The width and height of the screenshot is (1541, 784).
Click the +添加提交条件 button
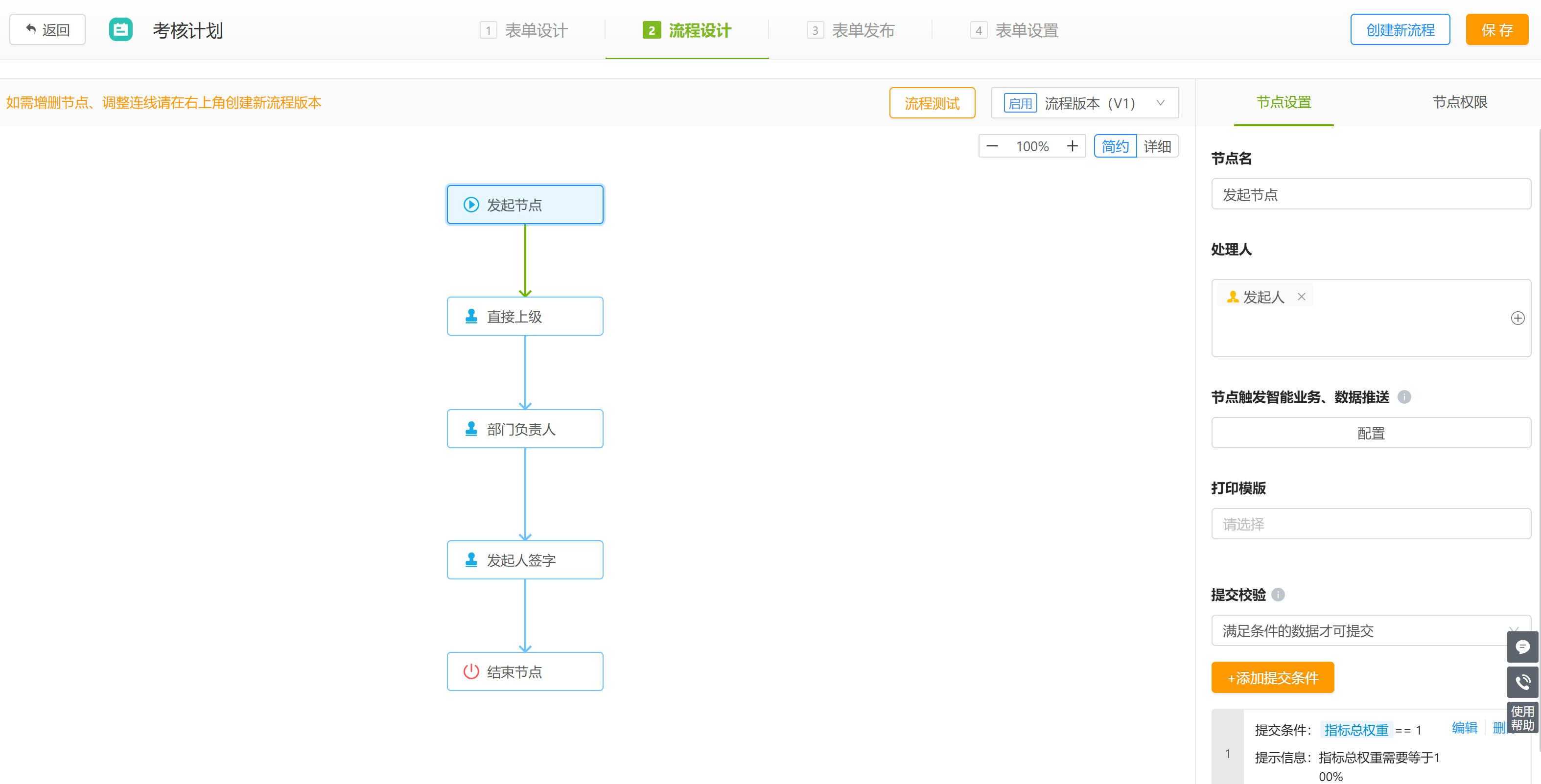1272,677
